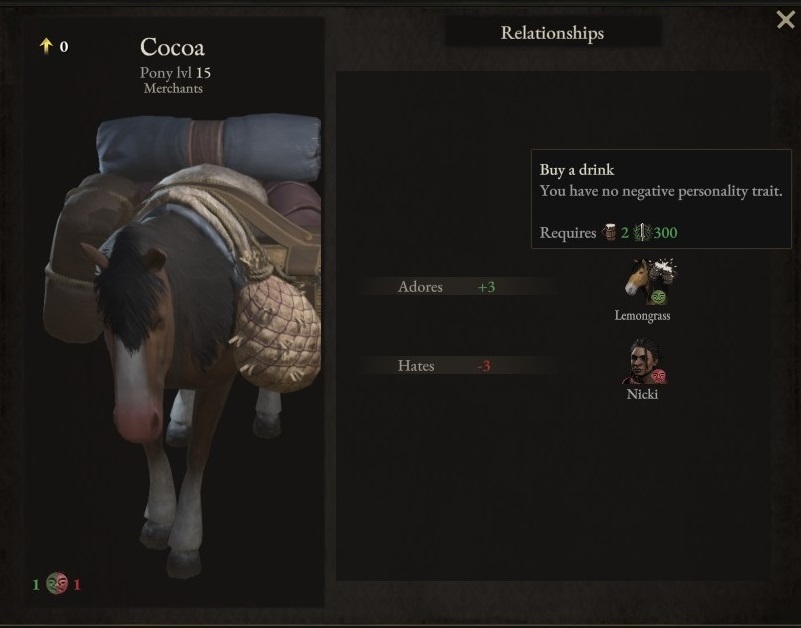
Task: Click the Cocoa pony 3D model
Action: point(184,342)
